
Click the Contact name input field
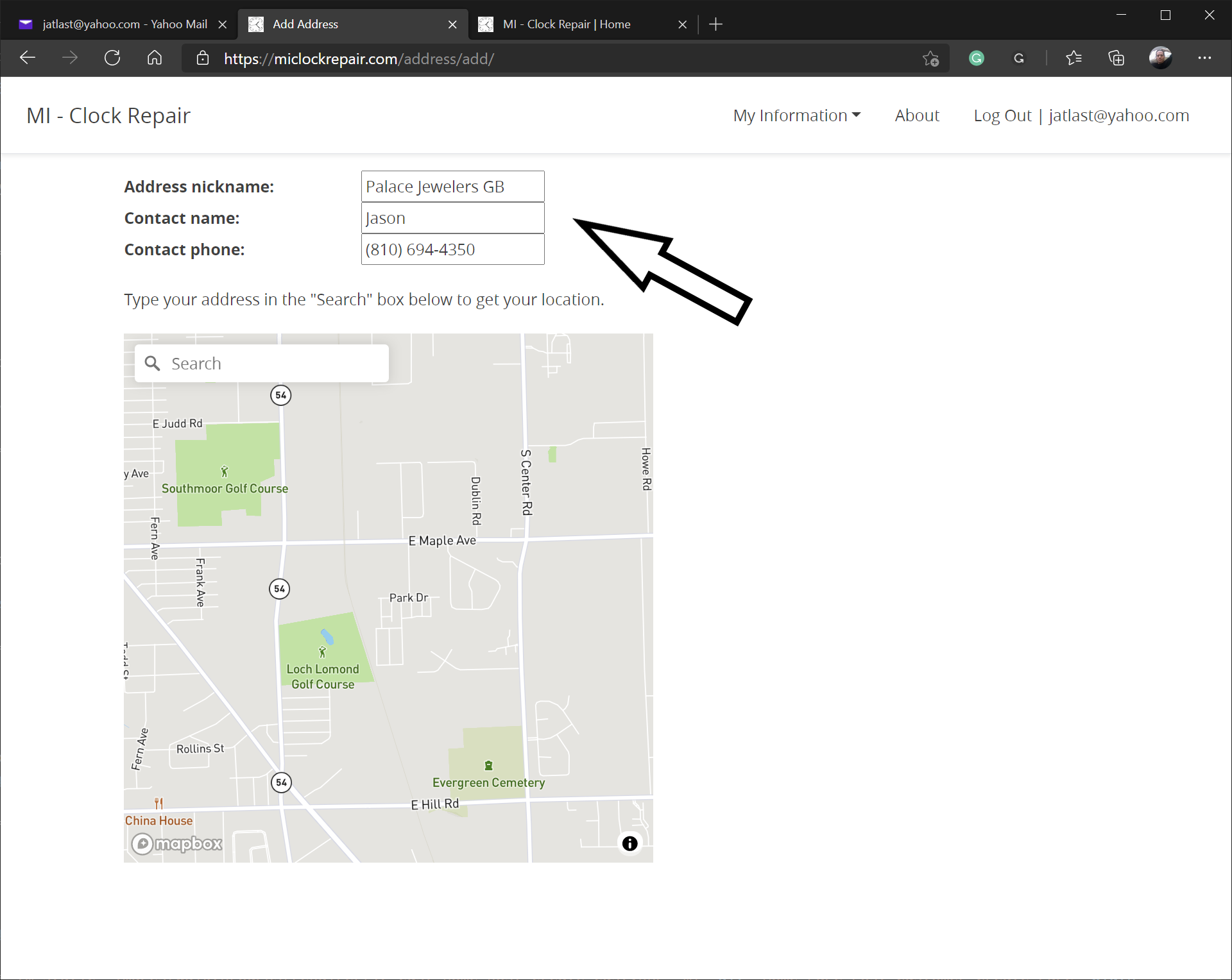coord(453,218)
